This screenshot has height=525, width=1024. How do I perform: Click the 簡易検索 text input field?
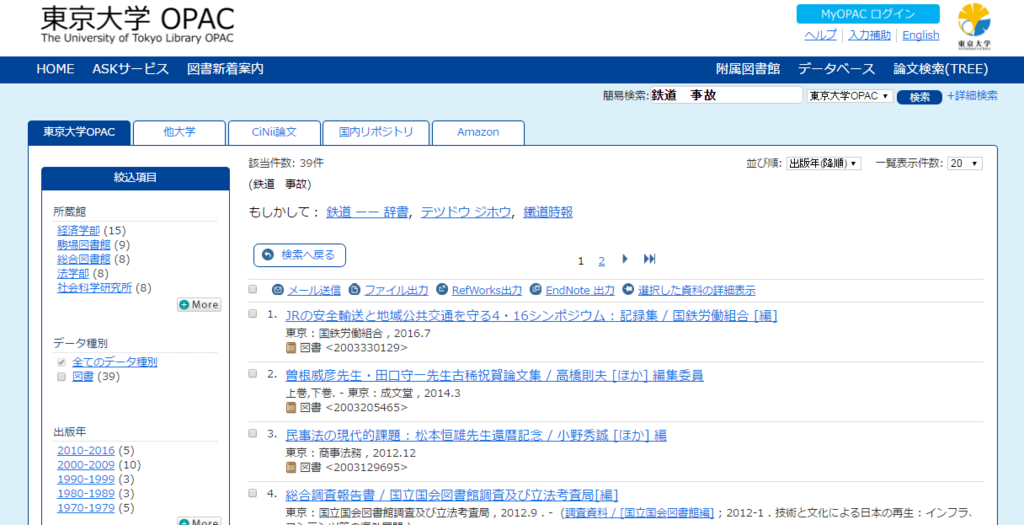tap(726, 95)
